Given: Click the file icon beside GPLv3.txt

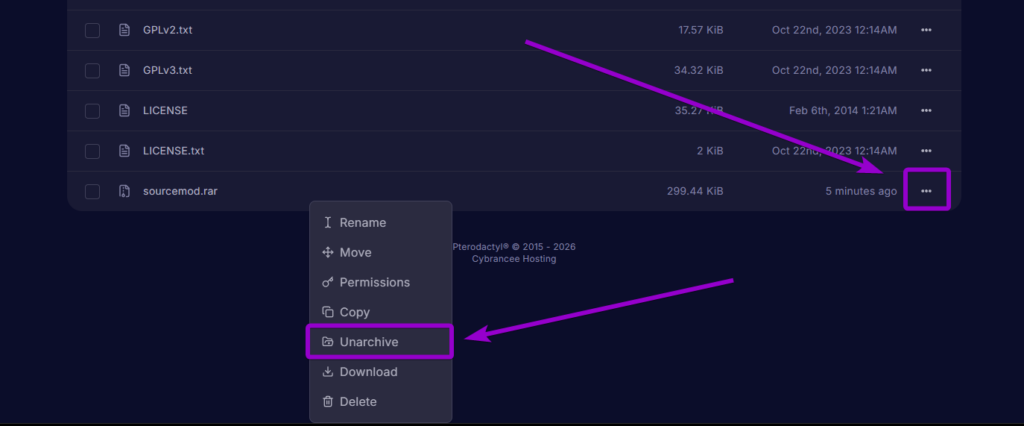Looking at the screenshot, I should tap(124, 70).
